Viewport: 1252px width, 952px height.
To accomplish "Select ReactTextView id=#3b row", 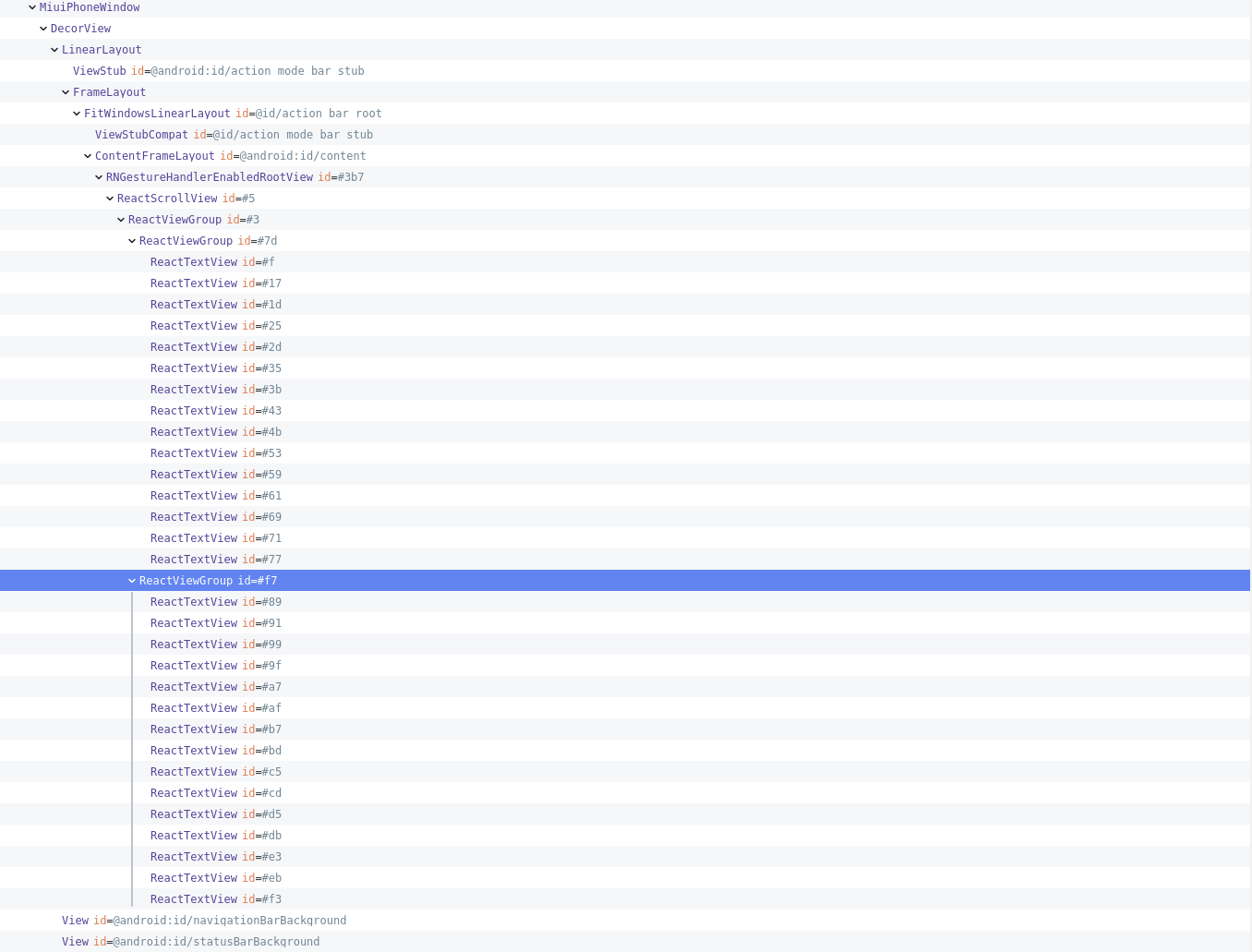I will point(625,390).
